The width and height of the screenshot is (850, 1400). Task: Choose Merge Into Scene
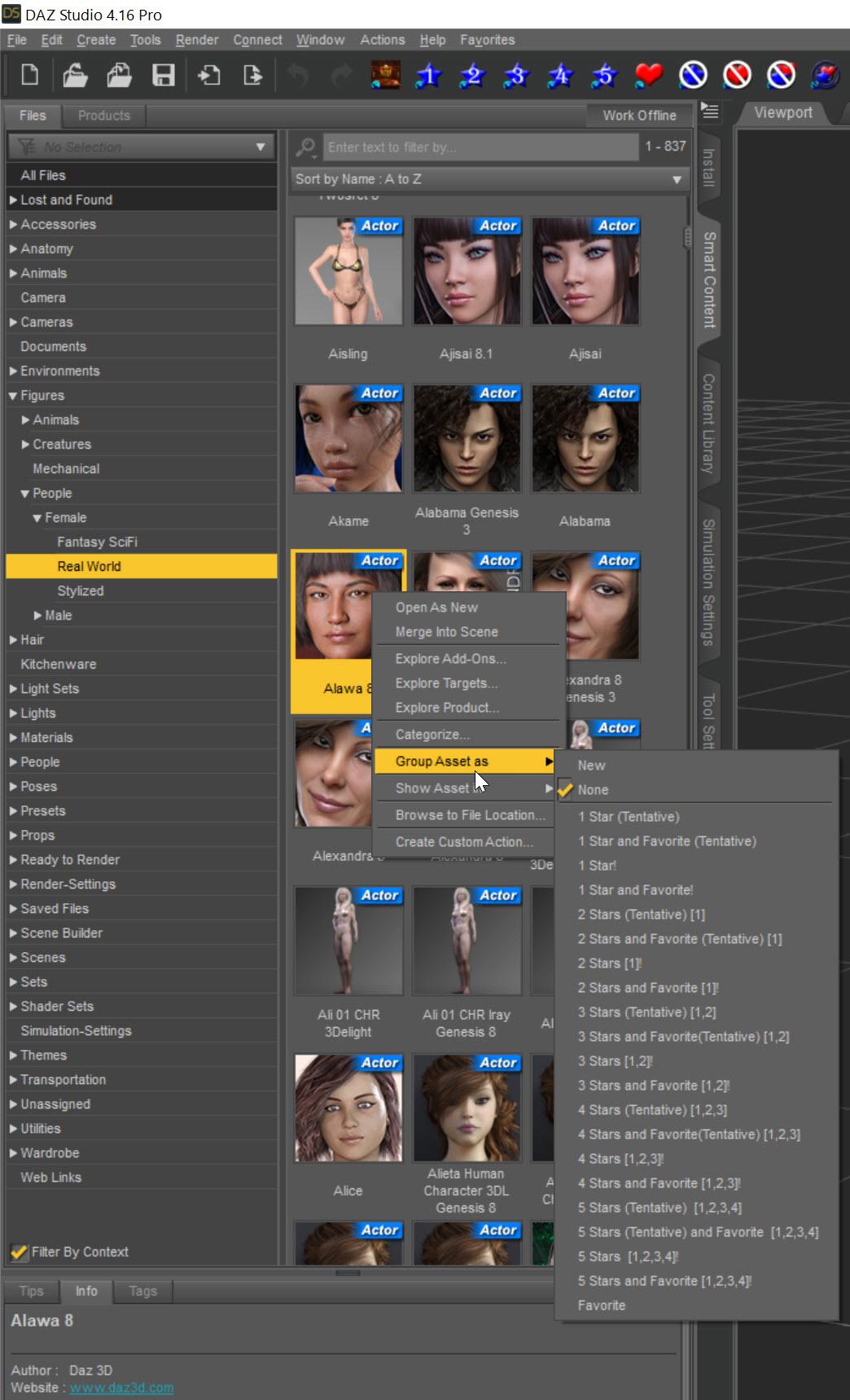point(446,632)
